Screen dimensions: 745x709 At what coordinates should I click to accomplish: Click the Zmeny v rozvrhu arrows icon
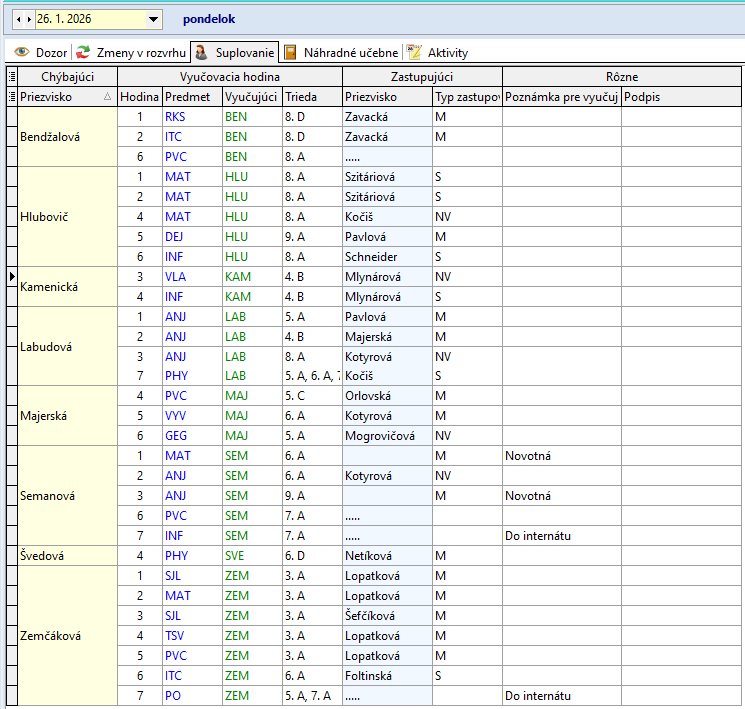[83, 52]
